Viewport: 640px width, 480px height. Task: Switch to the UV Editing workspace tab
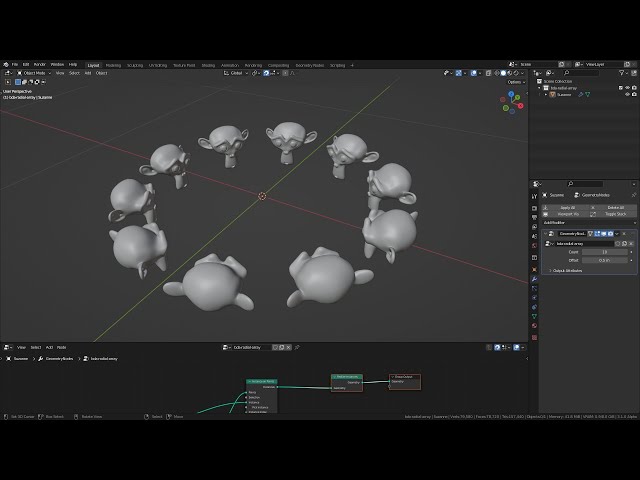[x=158, y=65]
